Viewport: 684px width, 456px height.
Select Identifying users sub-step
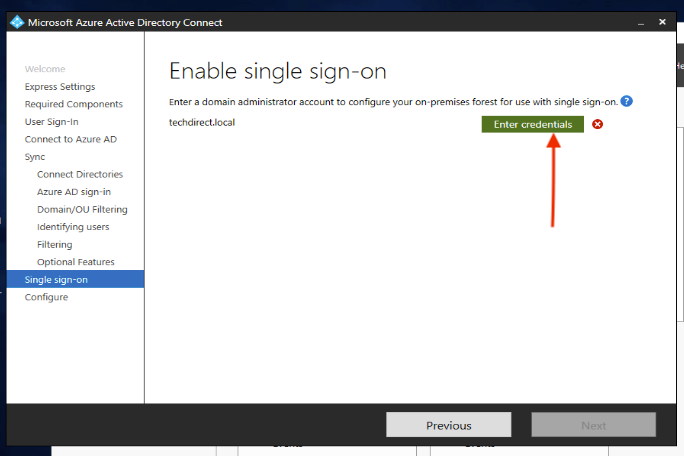coord(73,227)
